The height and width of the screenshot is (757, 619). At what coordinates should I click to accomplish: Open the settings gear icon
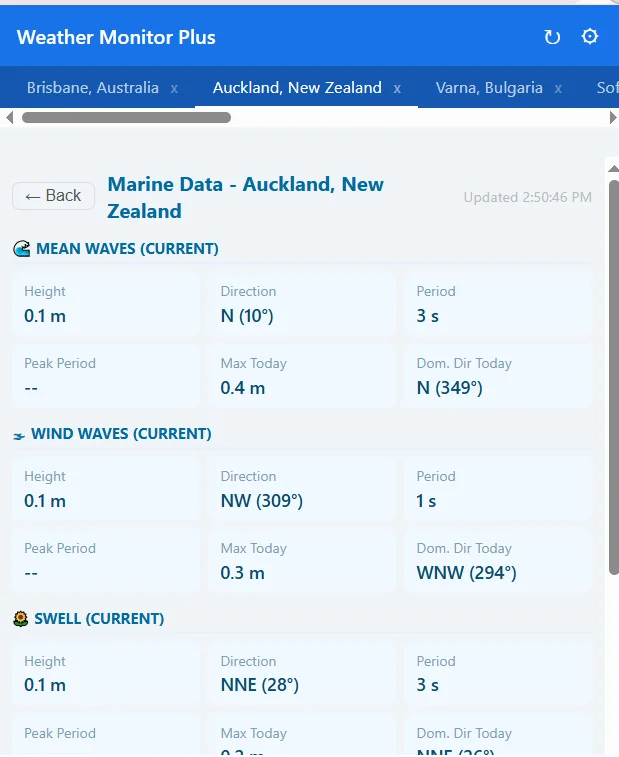coord(590,36)
